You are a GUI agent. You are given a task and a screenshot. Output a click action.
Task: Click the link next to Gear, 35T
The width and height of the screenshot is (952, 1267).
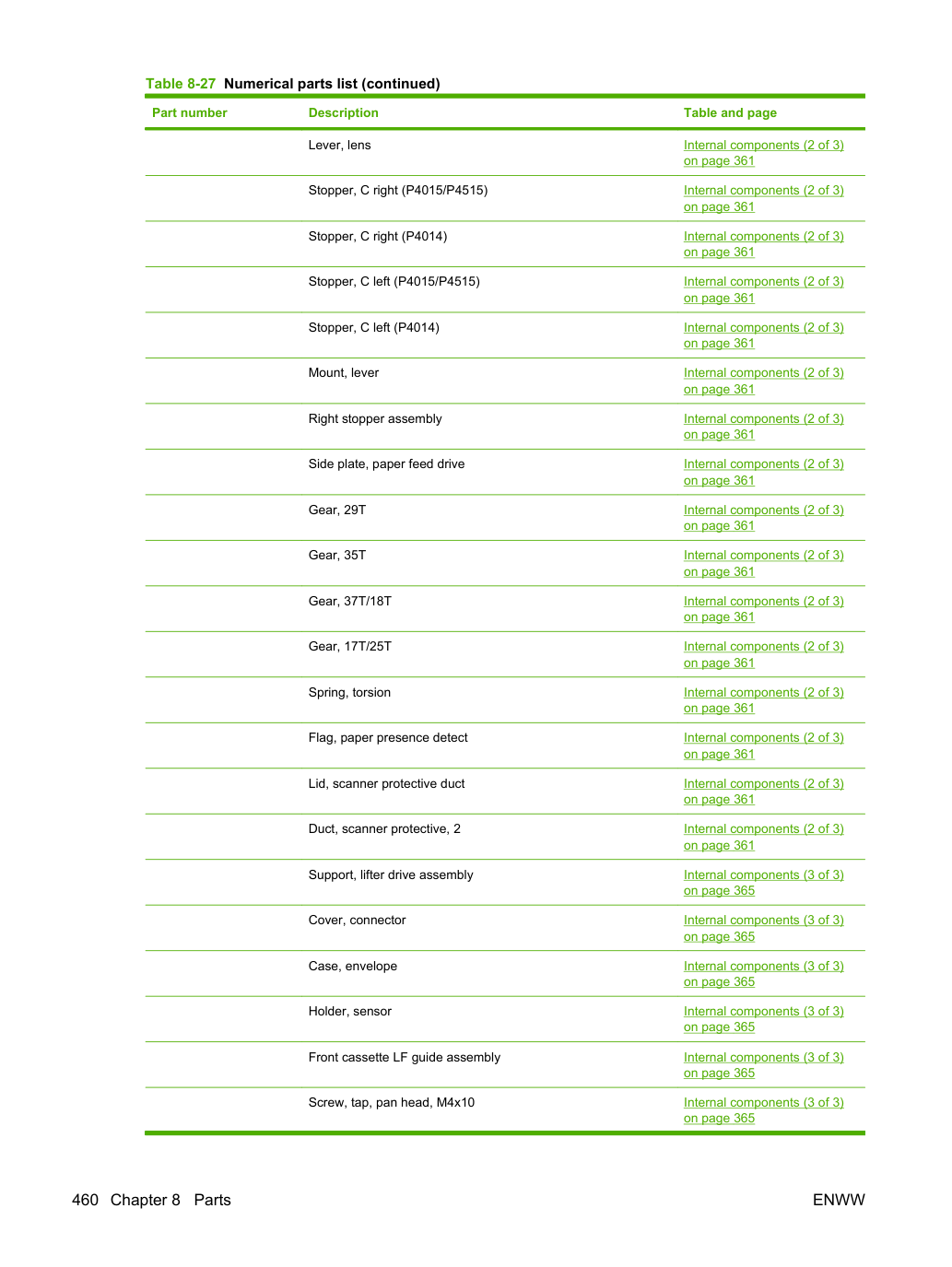pos(763,564)
